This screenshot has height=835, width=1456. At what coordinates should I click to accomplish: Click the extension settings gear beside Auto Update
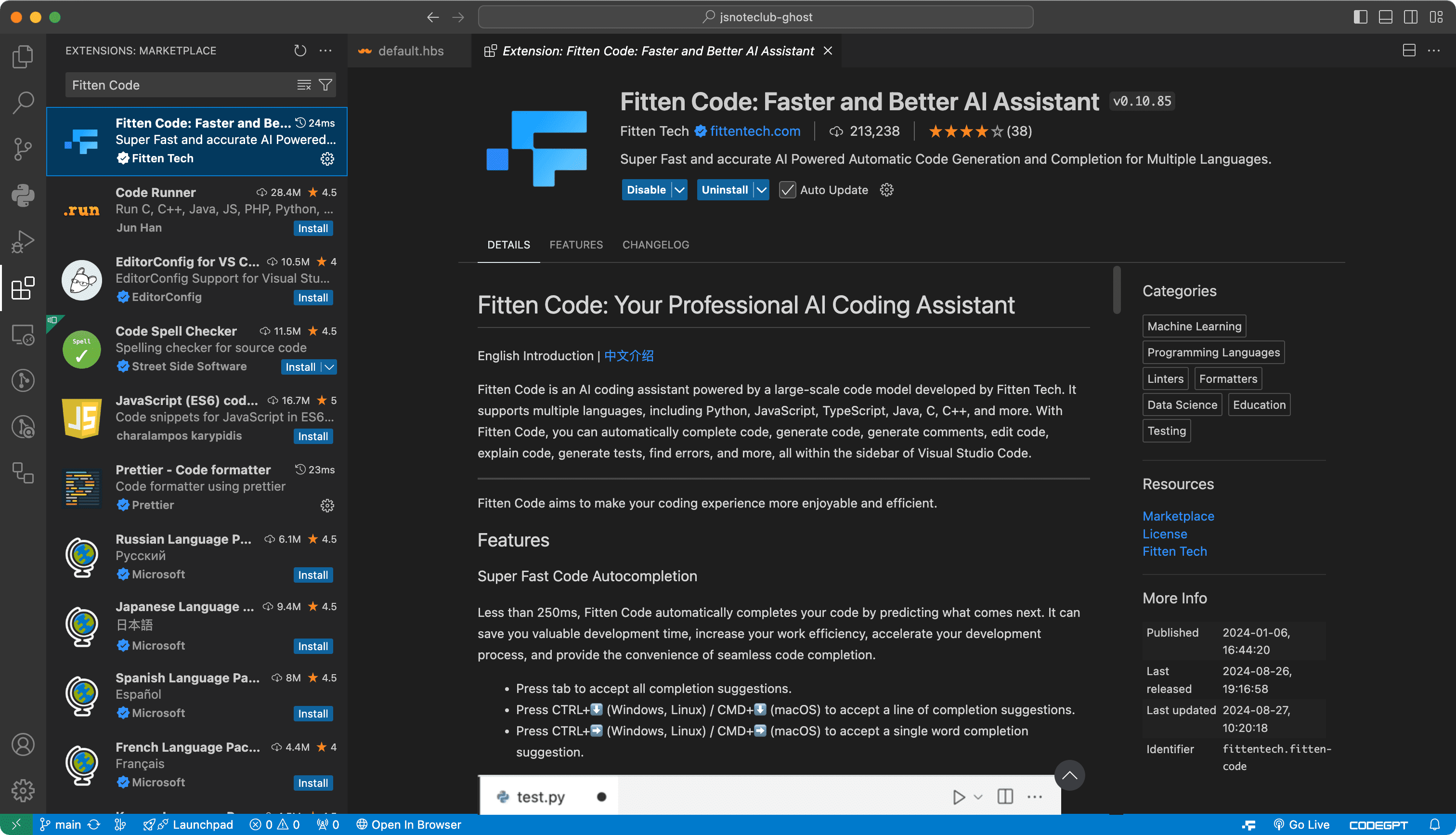pos(886,190)
